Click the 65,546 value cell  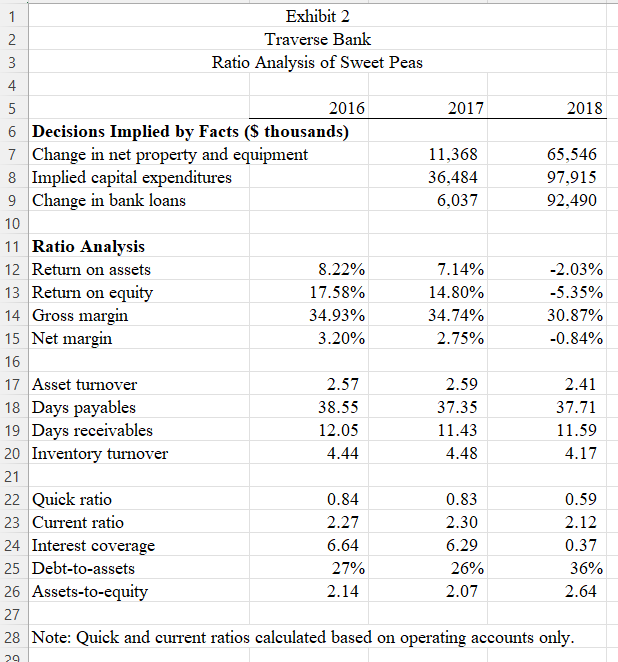pos(547,154)
